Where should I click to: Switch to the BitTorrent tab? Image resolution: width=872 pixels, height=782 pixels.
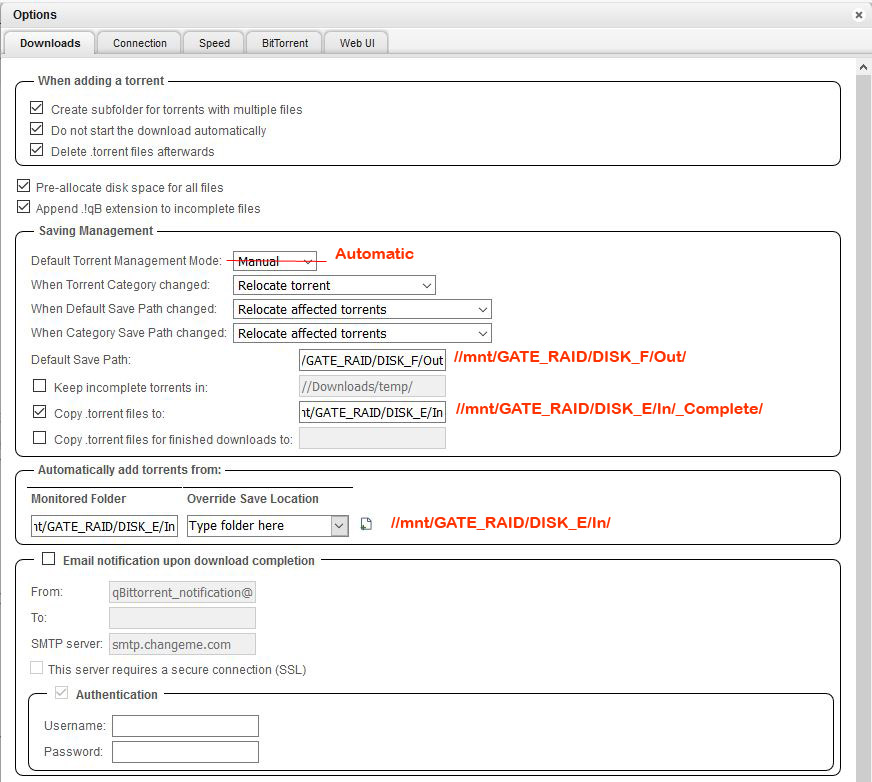click(285, 43)
